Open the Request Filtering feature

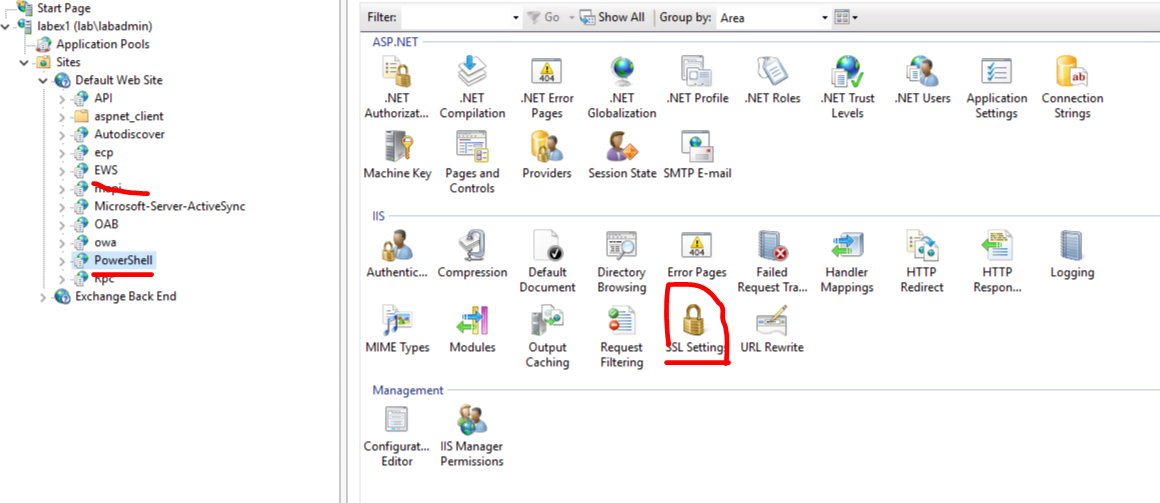(621, 337)
